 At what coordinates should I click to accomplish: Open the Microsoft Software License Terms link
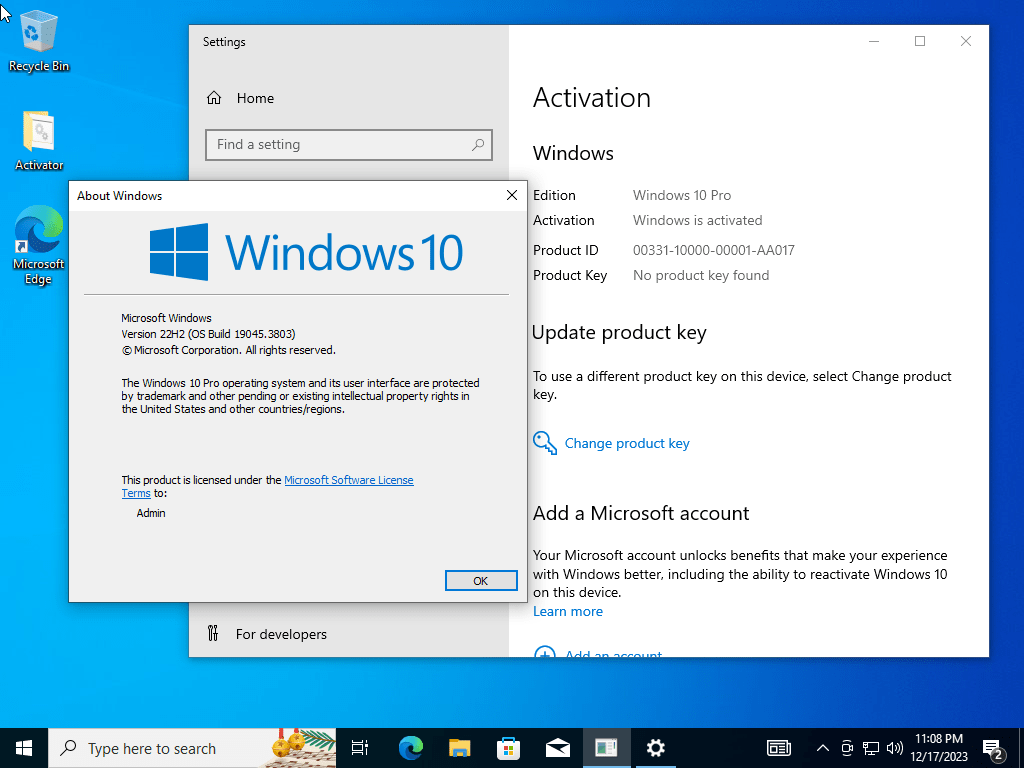349,480
